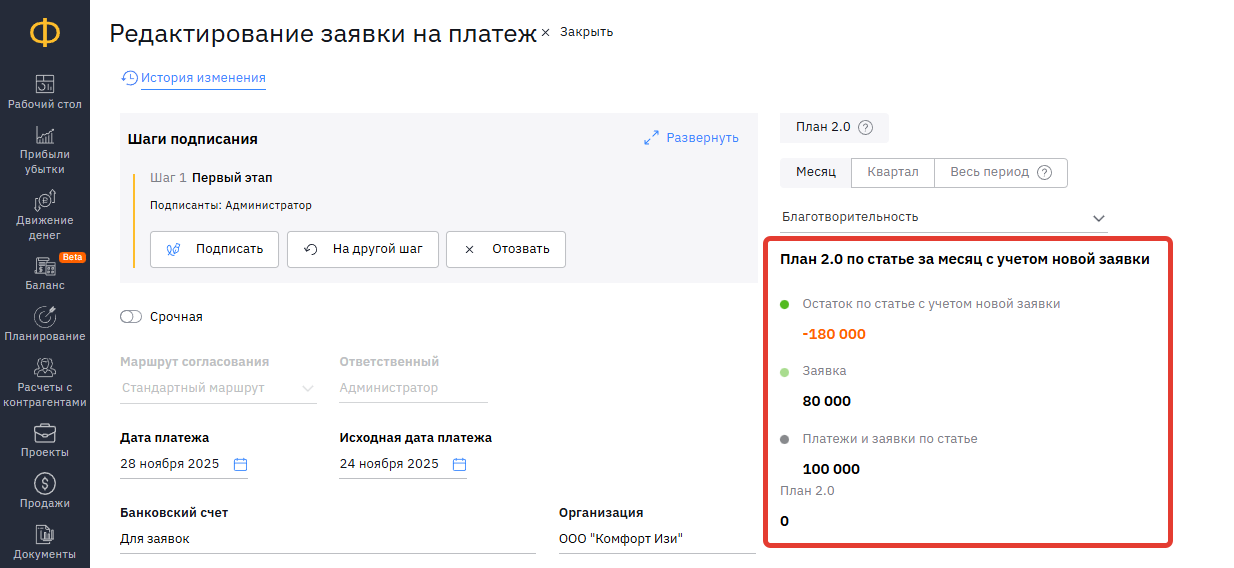The width and height of the screenshot is (1234, 568).
Task: Open the Рабочий стол sidebar icon
Action: click(45, 84)
